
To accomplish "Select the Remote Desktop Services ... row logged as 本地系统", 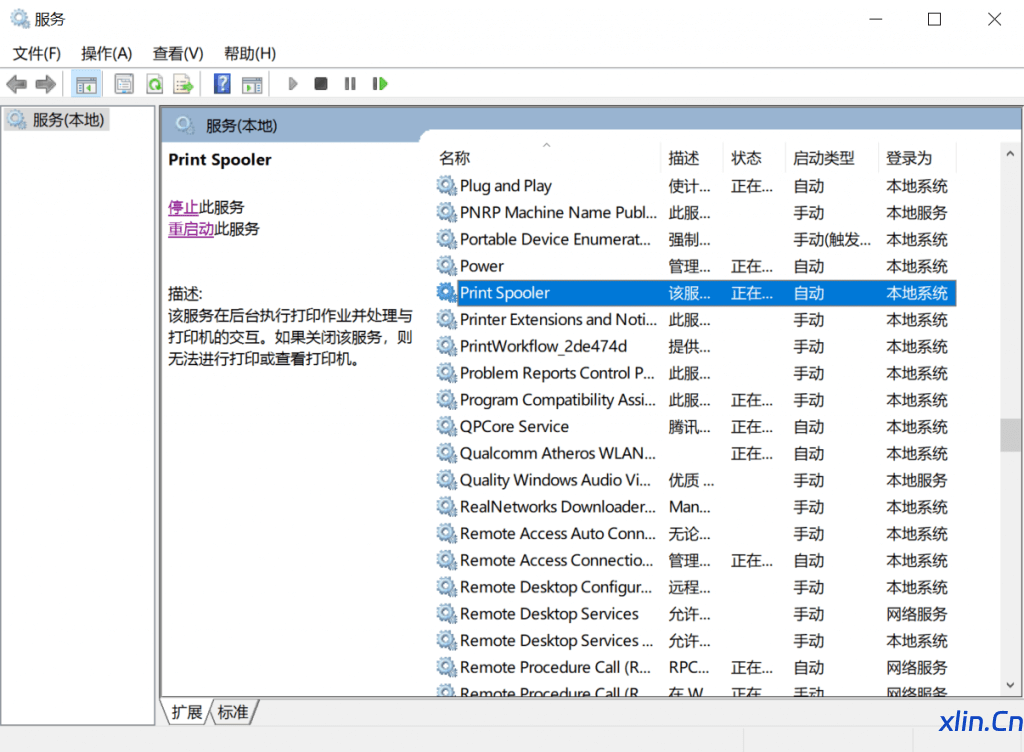I will 695,641.
